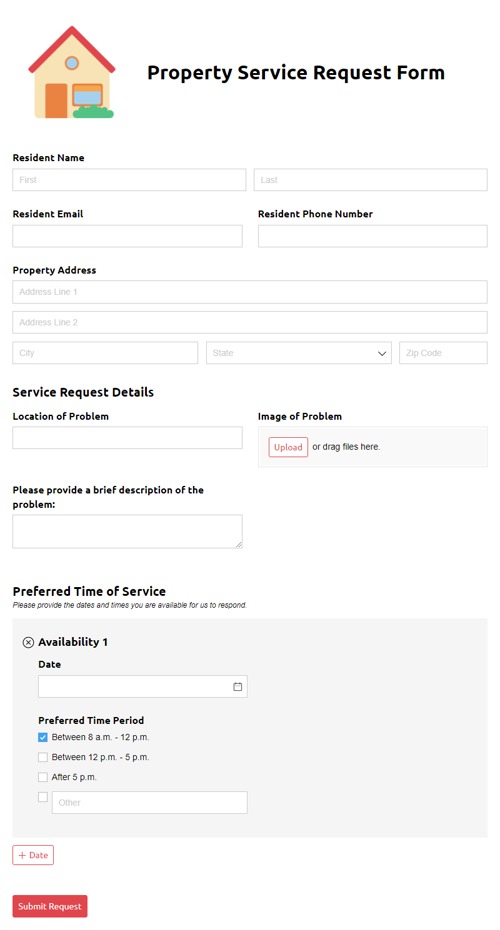
Task: Select the Address Line 2 field
Action: [250, 322]
